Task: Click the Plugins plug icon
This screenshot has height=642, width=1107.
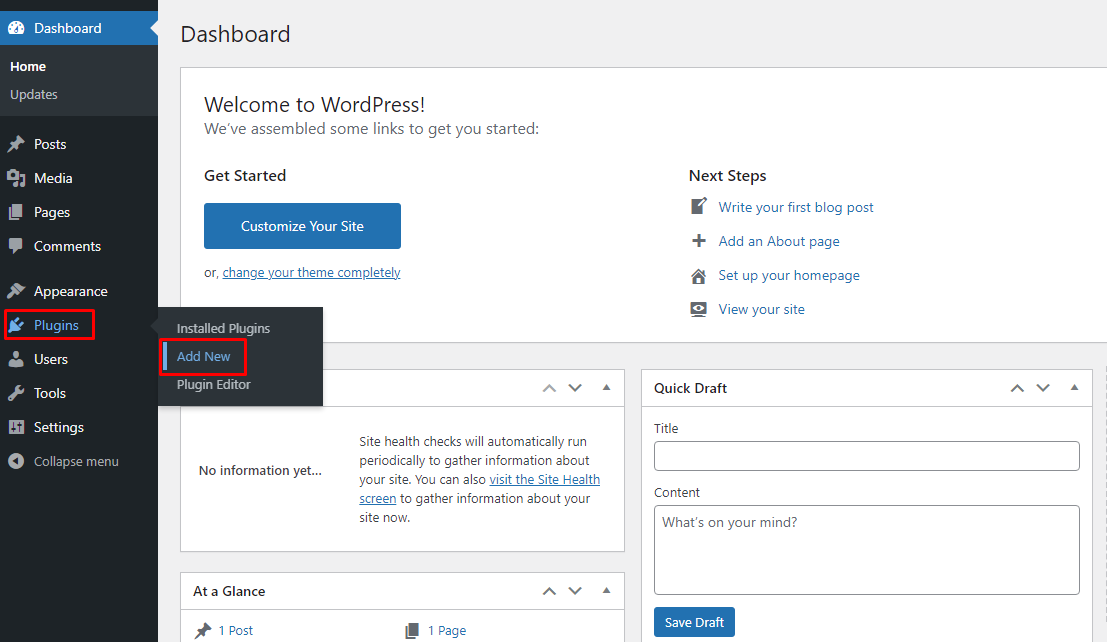Action: (x=16, y=325)
